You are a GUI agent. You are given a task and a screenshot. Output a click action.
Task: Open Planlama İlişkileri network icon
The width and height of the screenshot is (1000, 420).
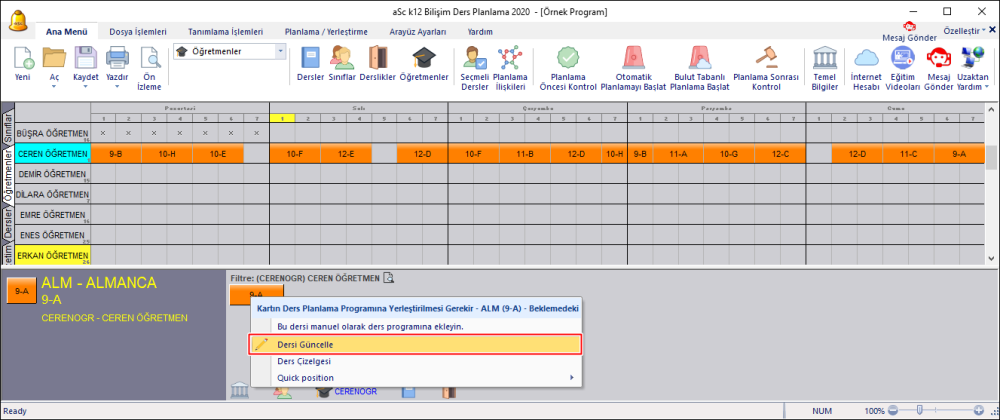(x=510, y=58)
